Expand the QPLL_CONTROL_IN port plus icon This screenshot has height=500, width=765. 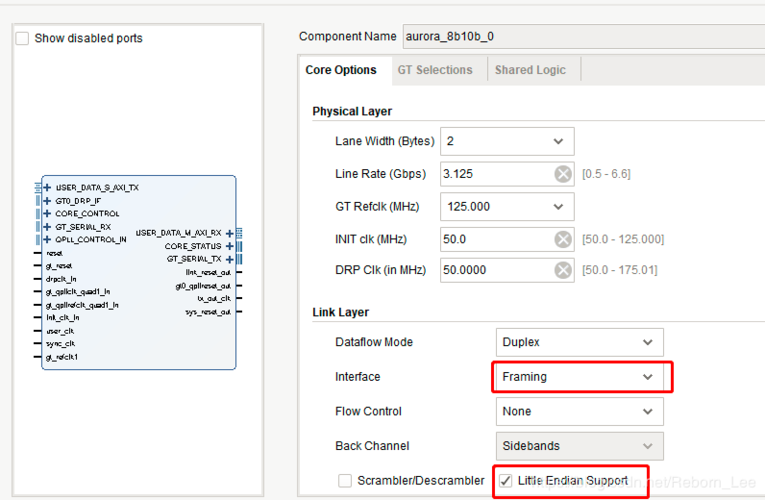click(x=47, y=240)
